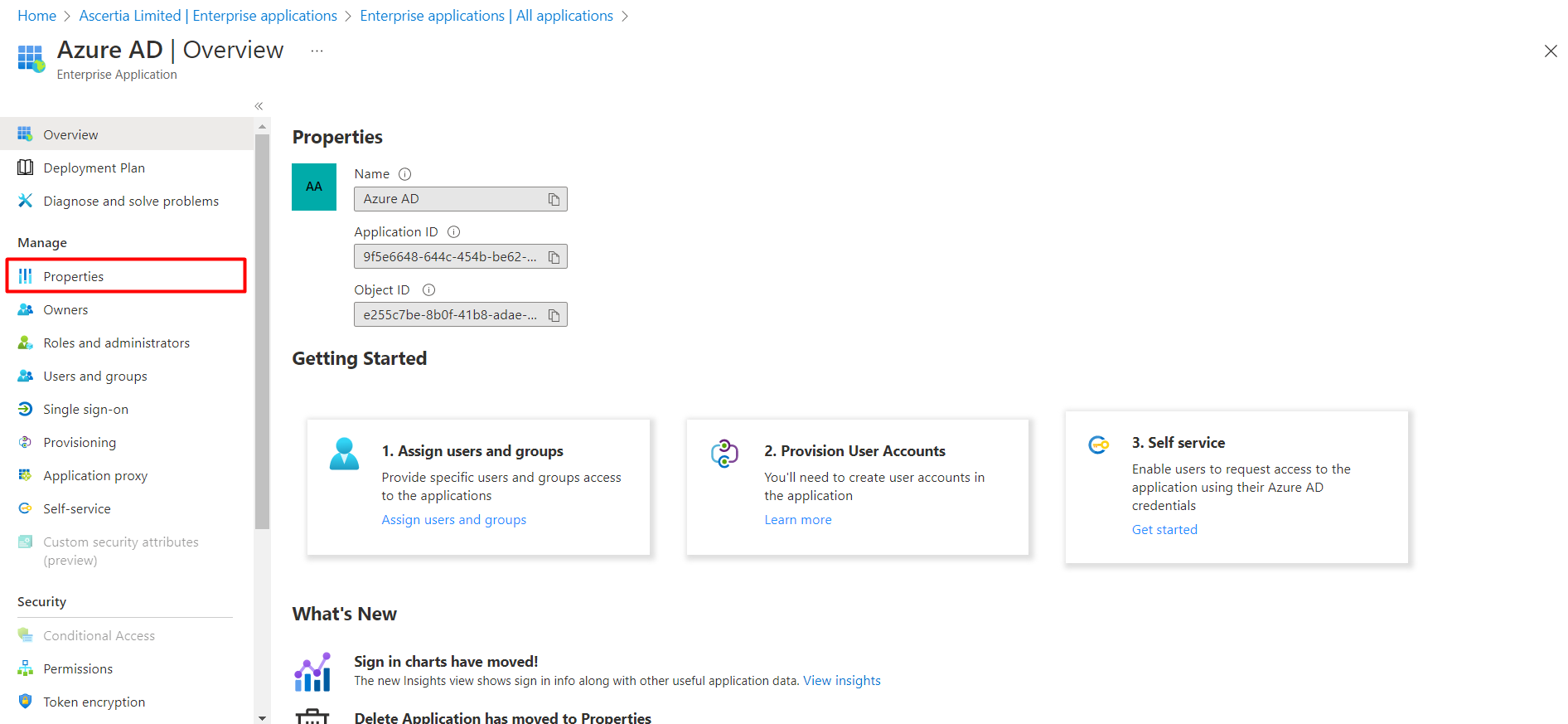This screenshot has width=1568, height=724.
Task: Click the Owners people icon
Action: [26, 309]
